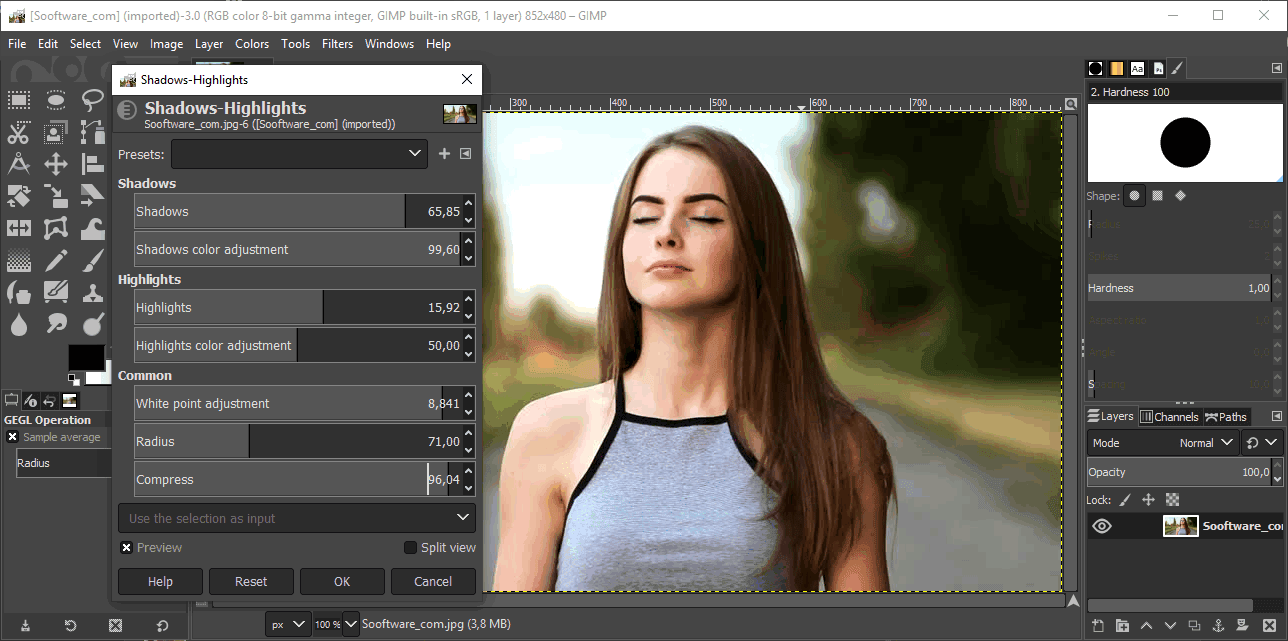Open the Fonts dockable tab with Aa icon
Image resolution: width=1288 pixels, height=641 pixels.
tap(1138, 68)
